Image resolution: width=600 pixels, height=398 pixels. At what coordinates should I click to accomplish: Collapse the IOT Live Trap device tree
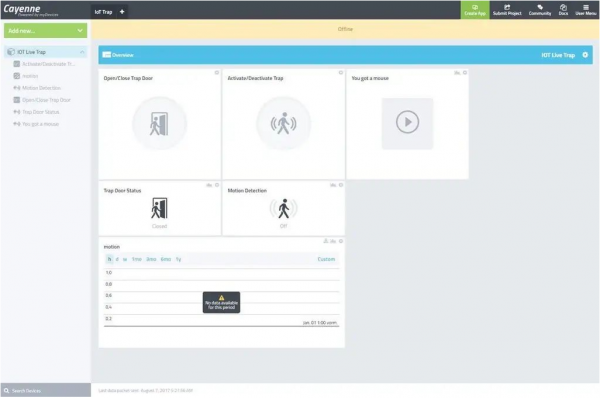(82, 52)
